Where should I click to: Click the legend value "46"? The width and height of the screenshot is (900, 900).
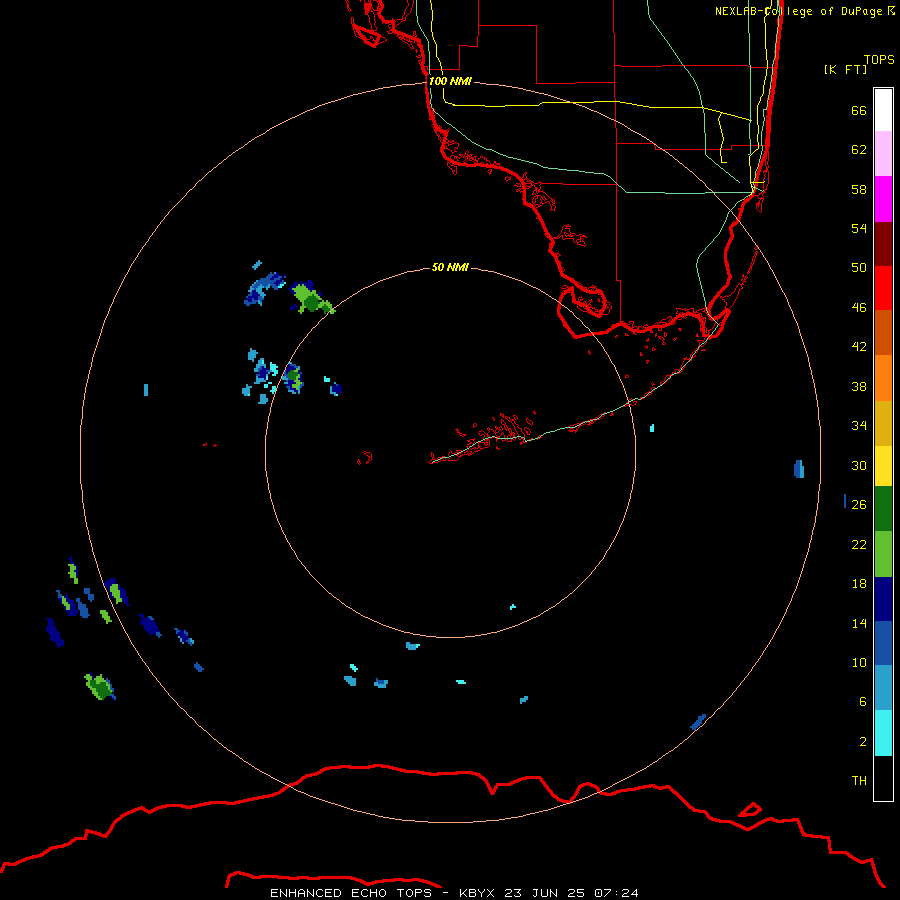click(859, 307)
